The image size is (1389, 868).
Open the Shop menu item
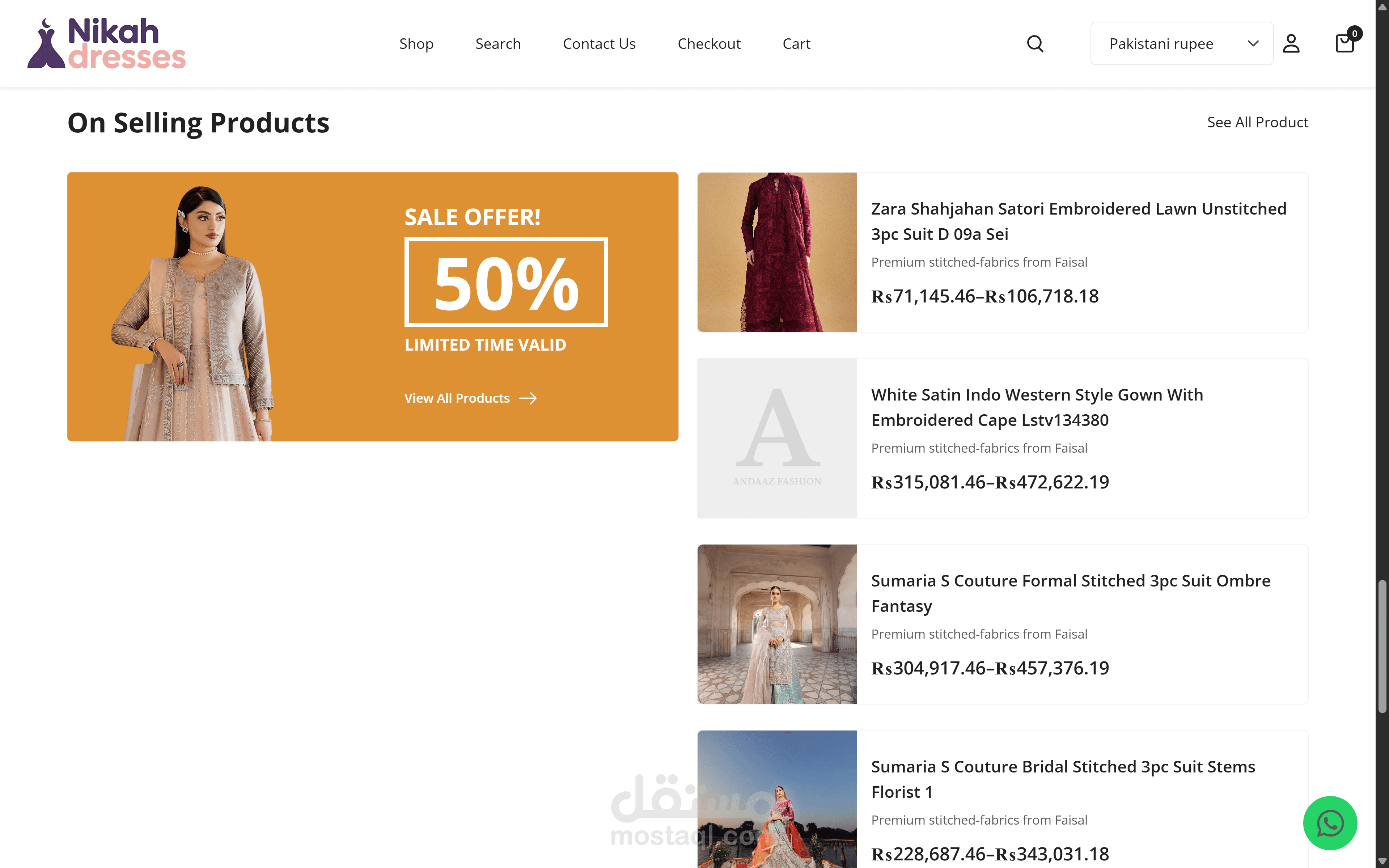click(416, 44)
